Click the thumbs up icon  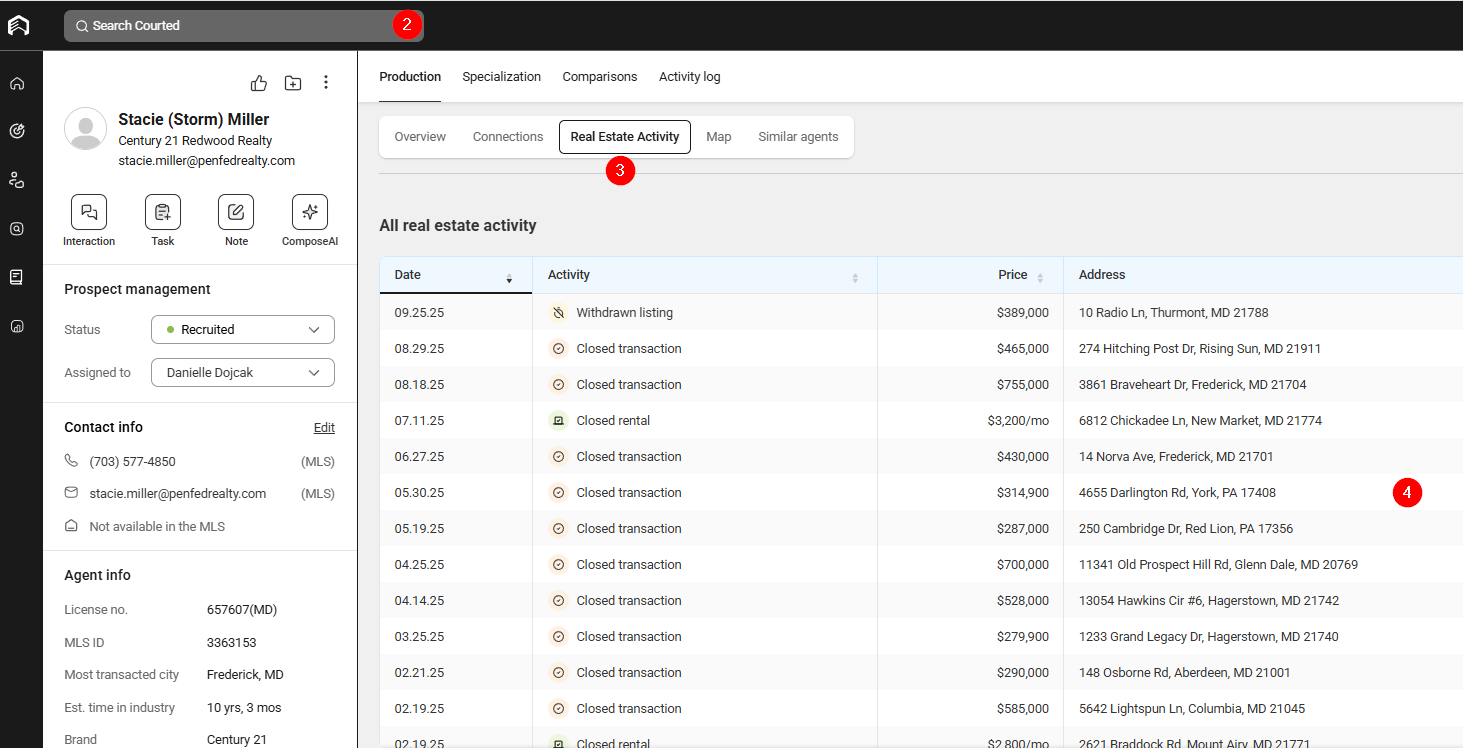point(259,83)
